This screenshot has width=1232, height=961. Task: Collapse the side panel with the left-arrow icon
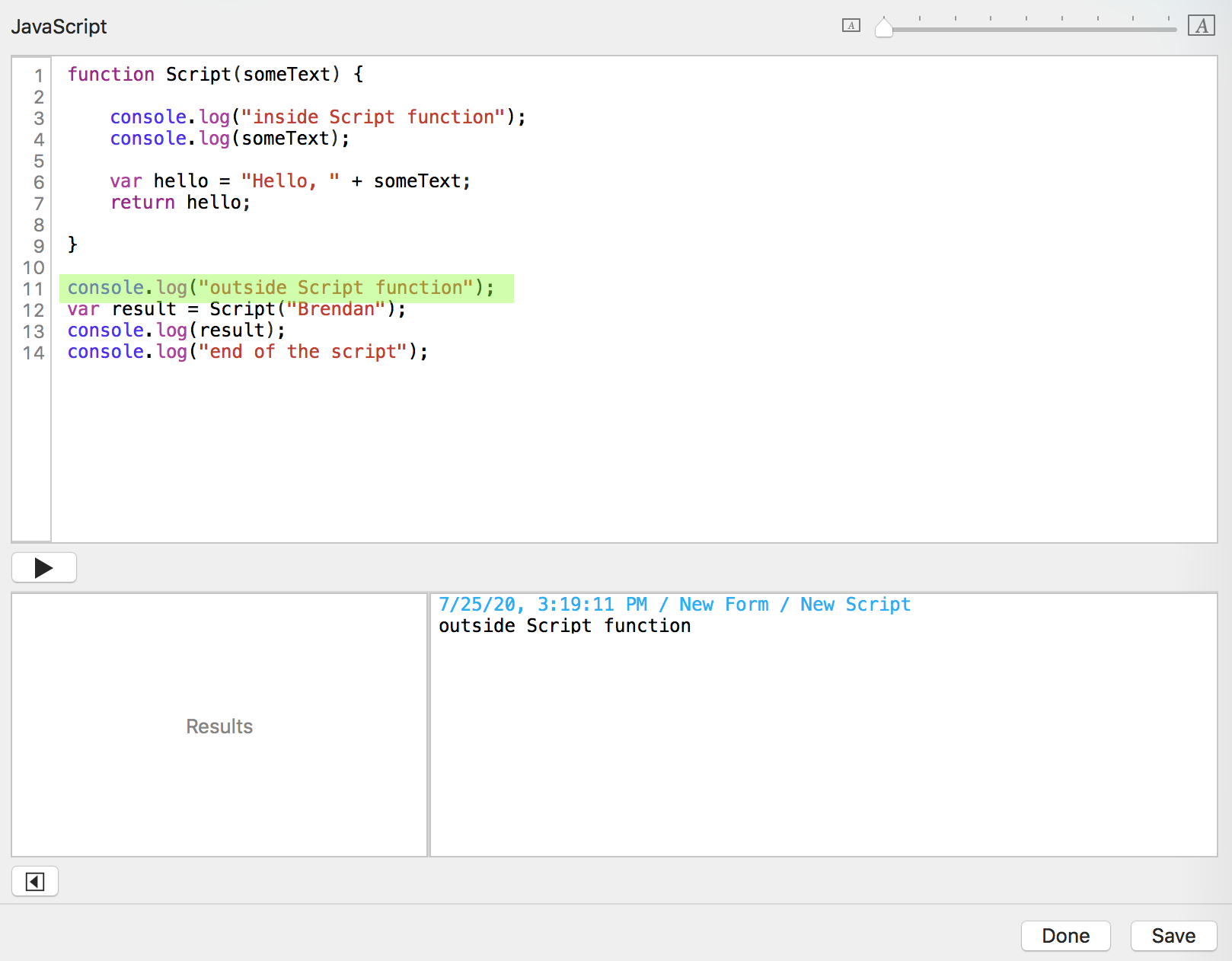[35, 882]
